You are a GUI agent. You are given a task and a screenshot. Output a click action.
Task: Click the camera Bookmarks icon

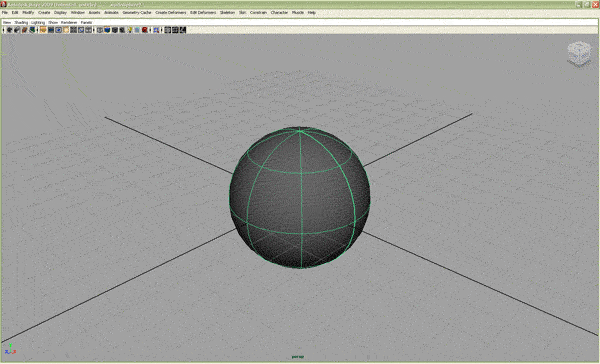coord(24,30)
